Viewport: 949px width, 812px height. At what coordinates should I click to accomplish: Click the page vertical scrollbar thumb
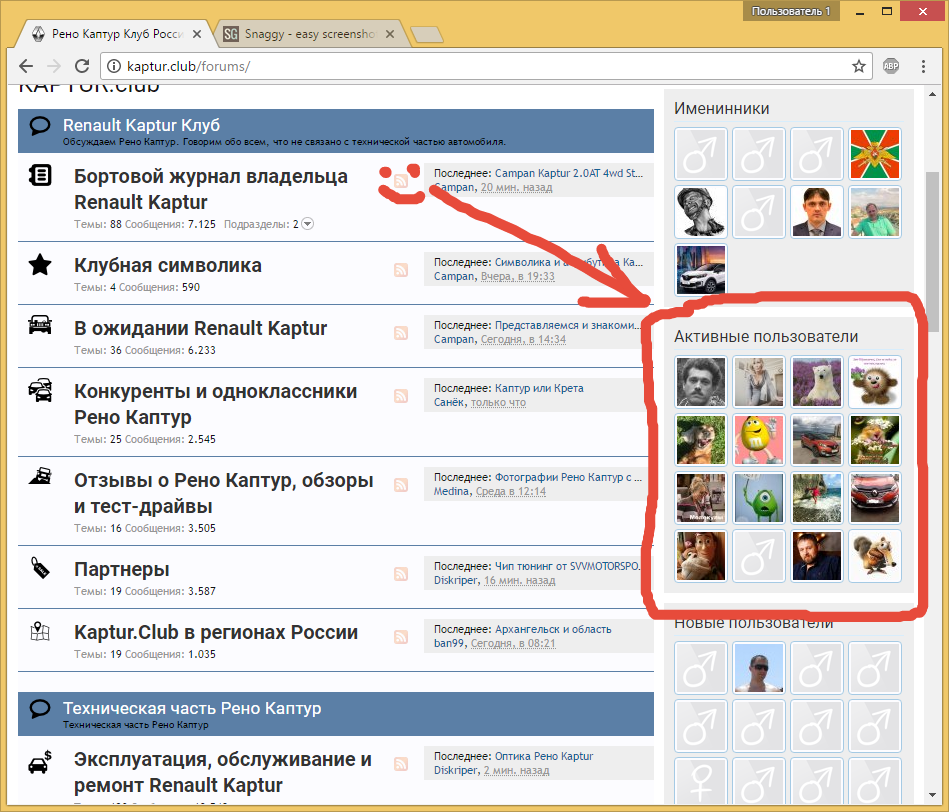(932, 251)
